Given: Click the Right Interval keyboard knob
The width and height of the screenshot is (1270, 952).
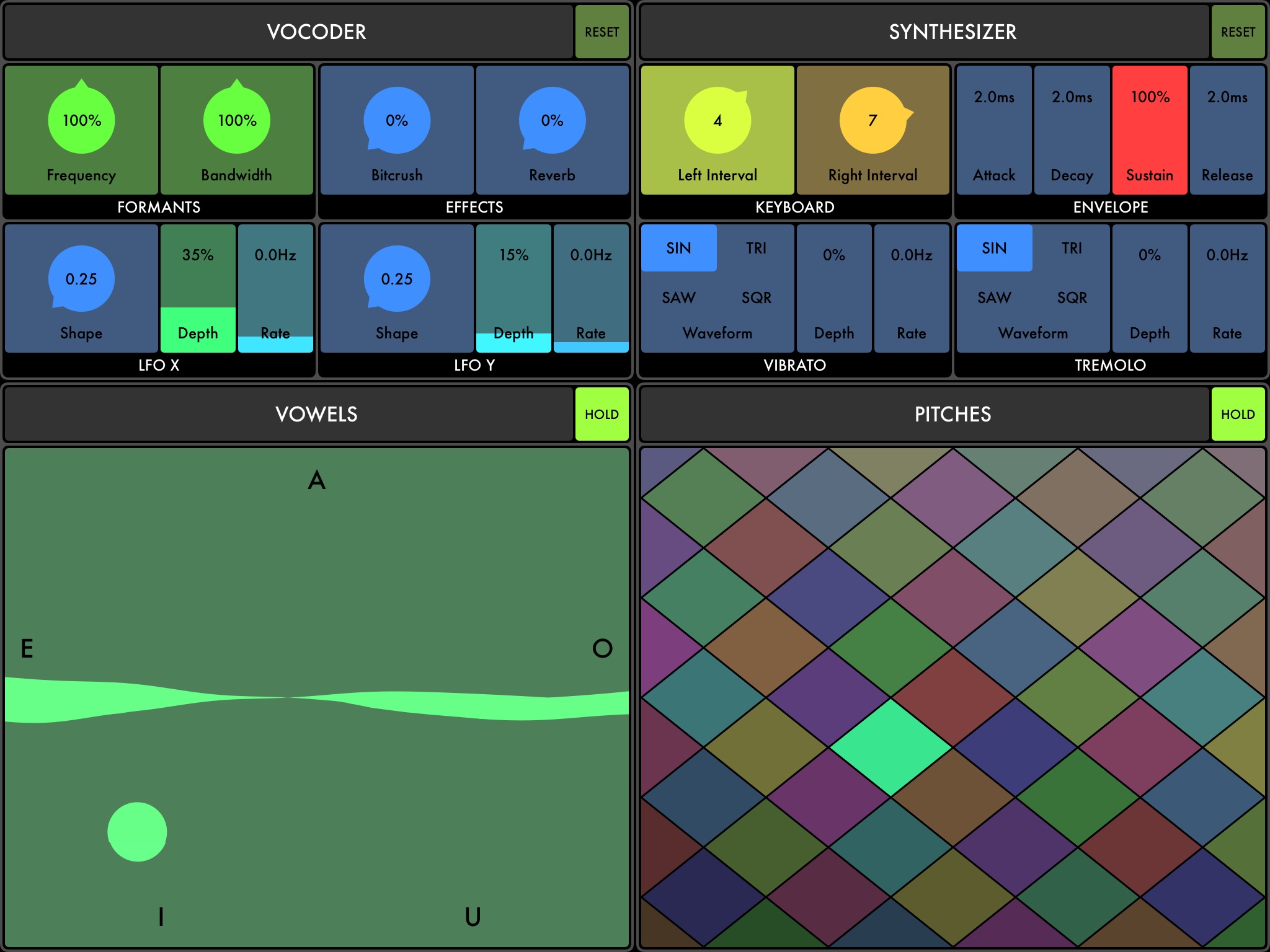Looking at the screenshot, I should coord(873,120).
